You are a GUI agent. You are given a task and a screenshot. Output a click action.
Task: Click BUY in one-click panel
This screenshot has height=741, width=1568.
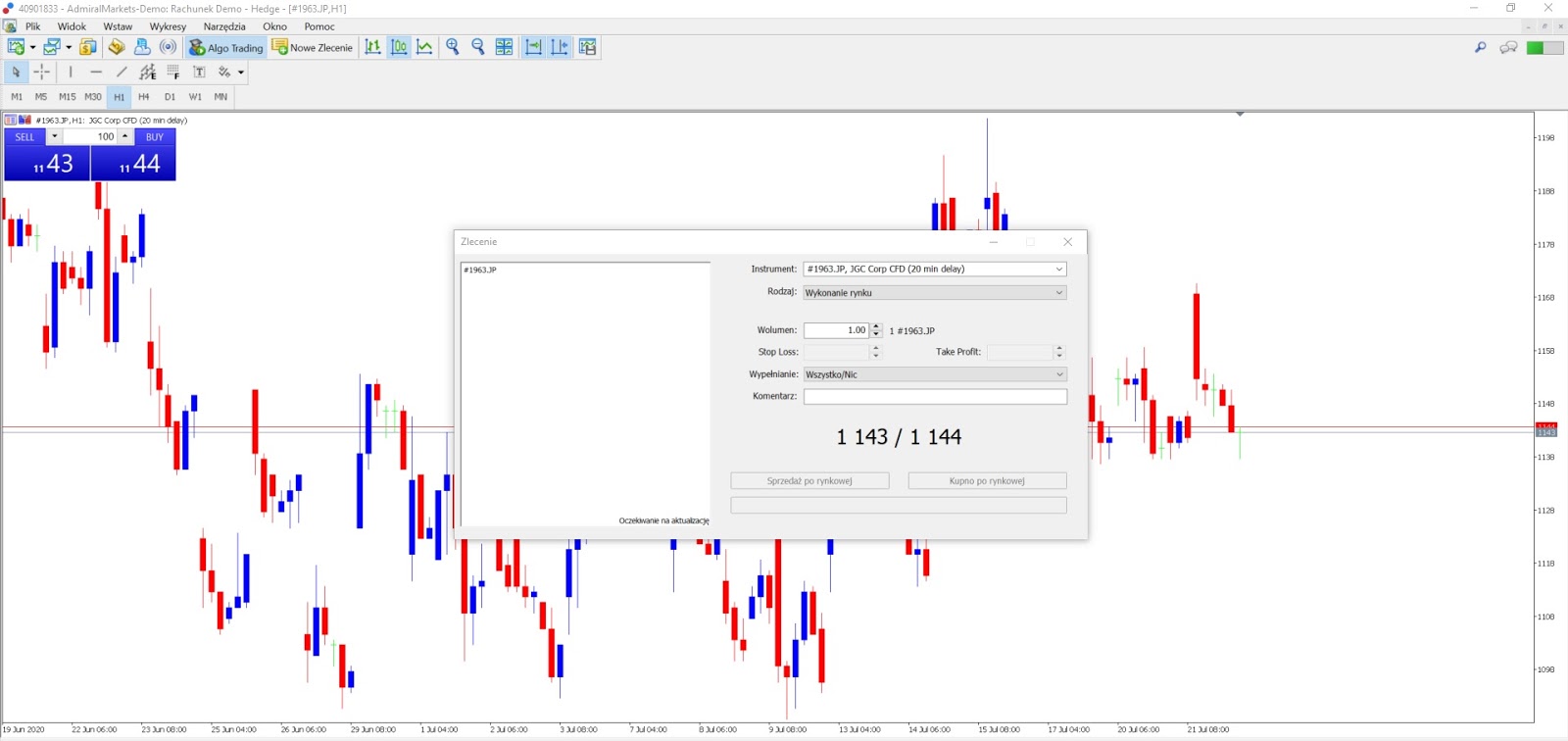click(155, 137)
